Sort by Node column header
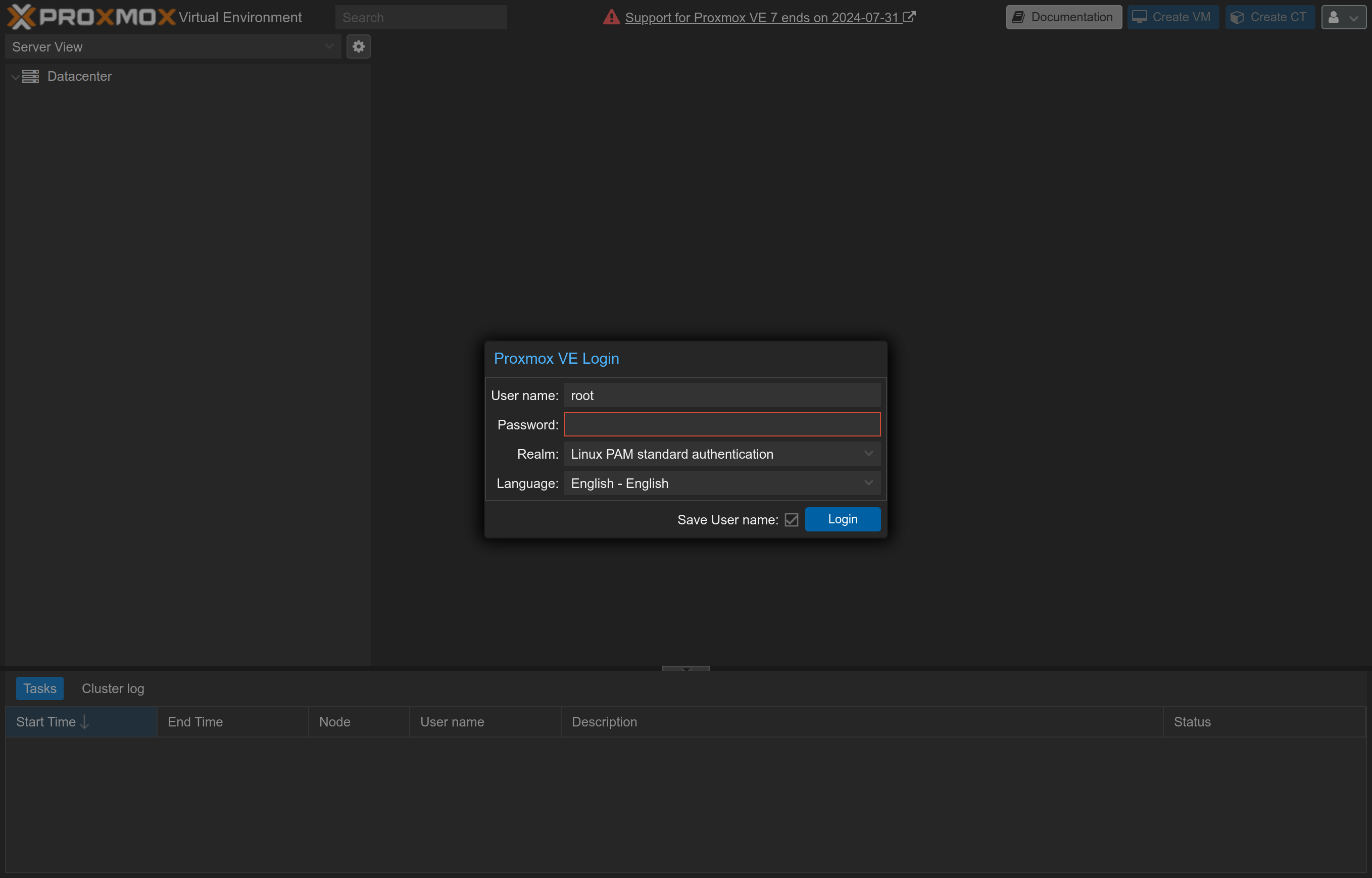The image size is (1372, 878). click(359, 722)
